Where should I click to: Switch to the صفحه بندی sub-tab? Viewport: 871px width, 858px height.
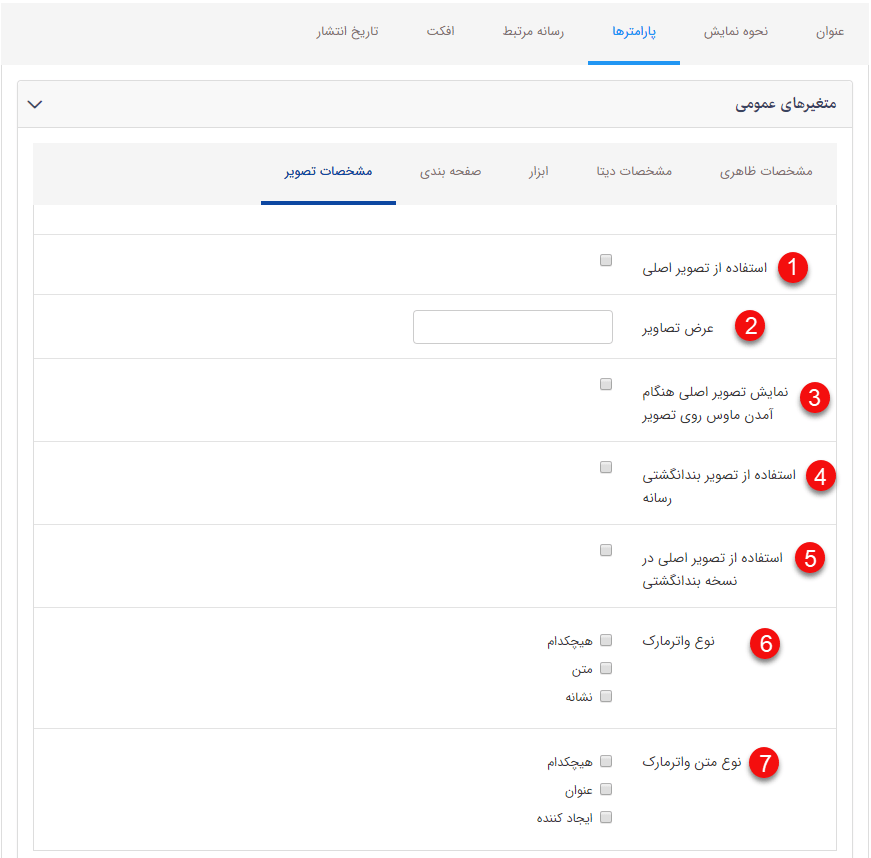(x=452, y=171)
